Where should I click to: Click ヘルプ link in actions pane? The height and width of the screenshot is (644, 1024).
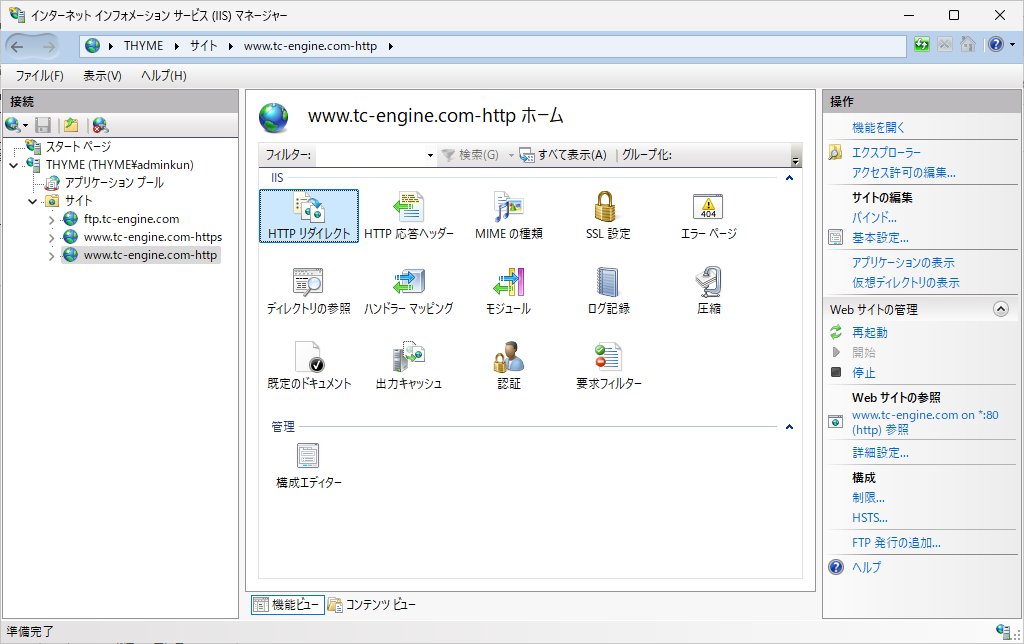[866, 568]
